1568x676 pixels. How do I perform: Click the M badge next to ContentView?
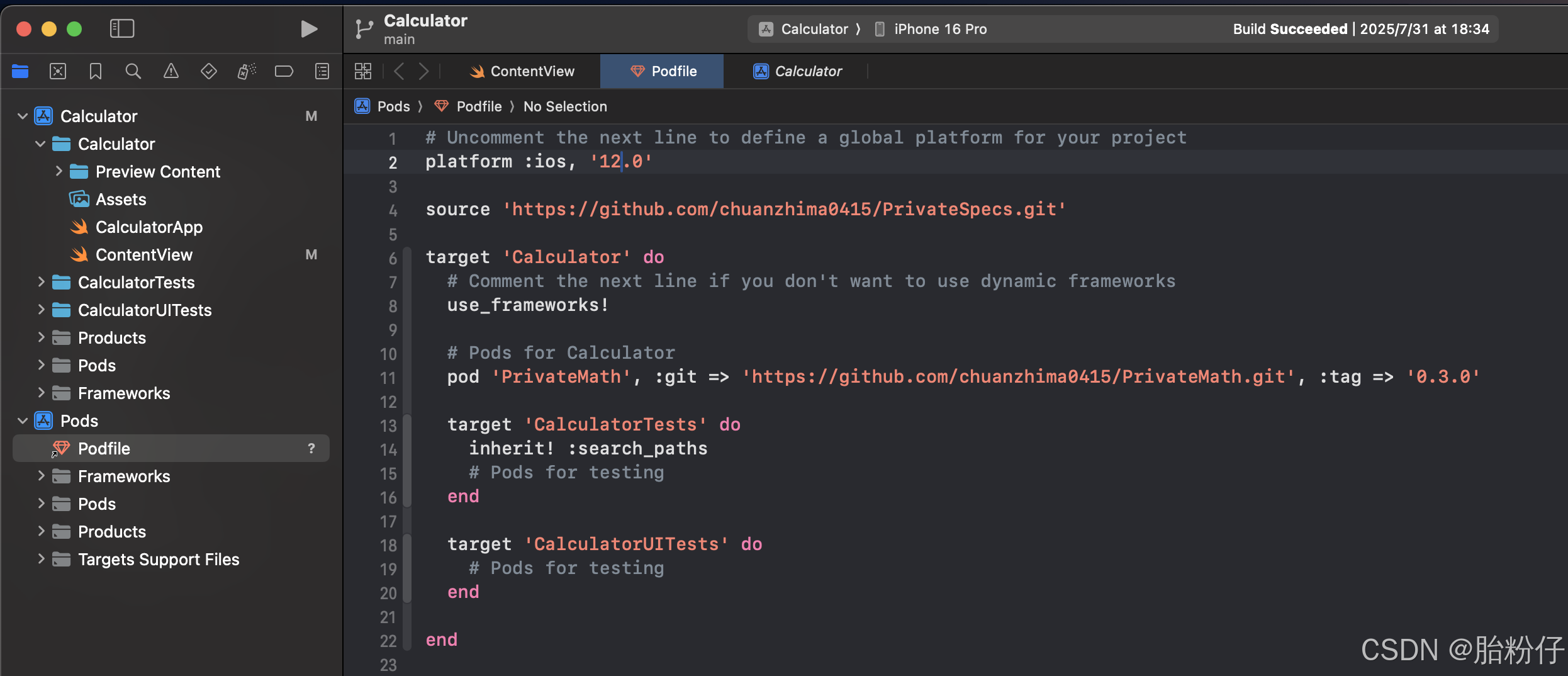[x=311, y=254]
